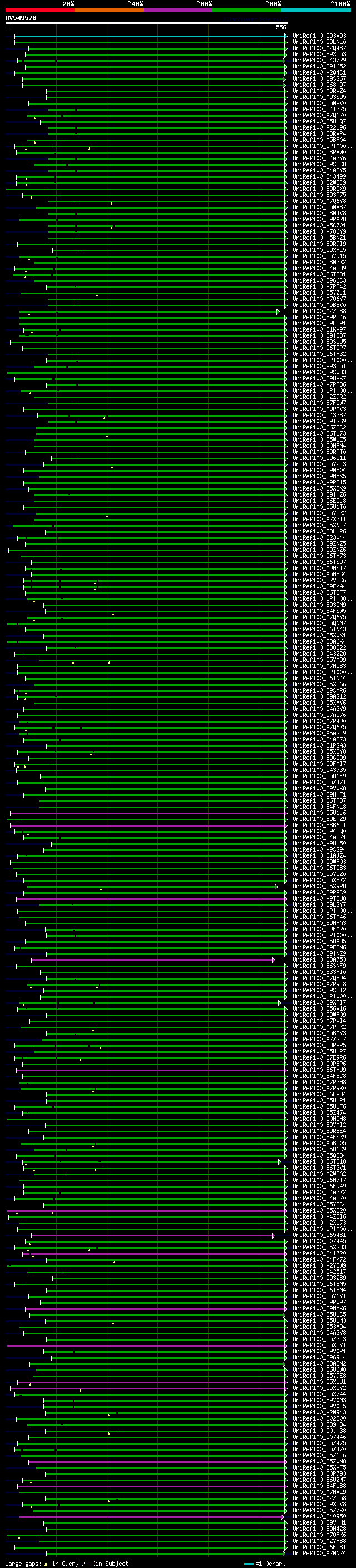Open hit UniRef100_Q56V16
356x1568 pixels.
point(319,1008)
